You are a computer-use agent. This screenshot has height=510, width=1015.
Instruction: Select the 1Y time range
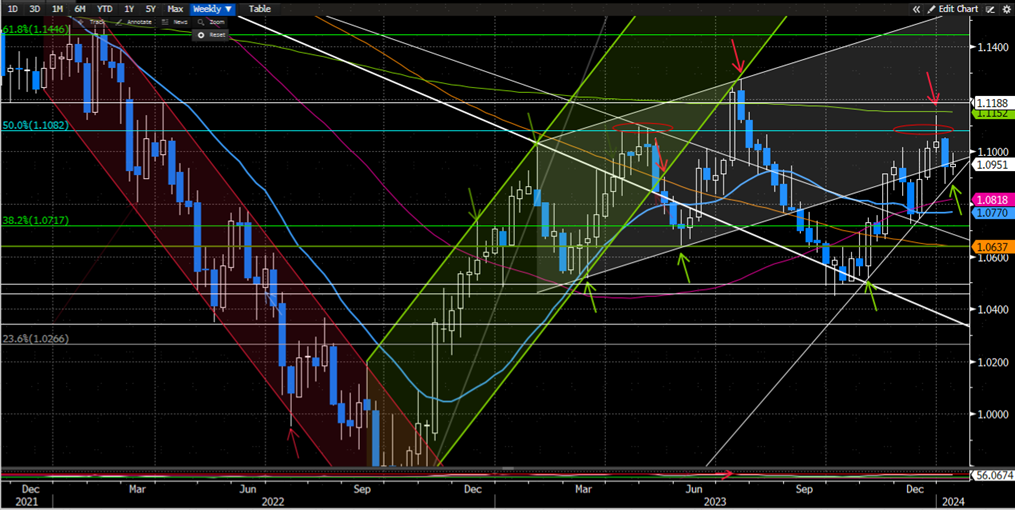pyautogui.click(x=128, y=9)
